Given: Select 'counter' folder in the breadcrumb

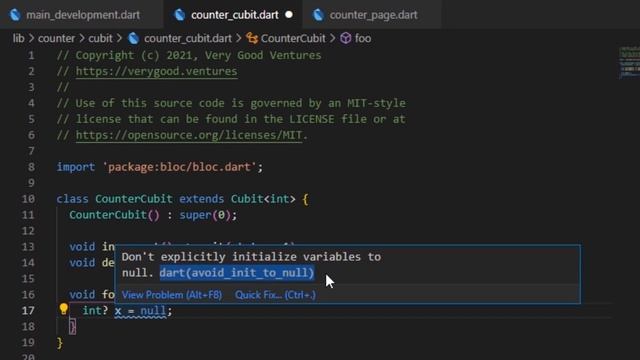Looking at the screenshot, I should click(56, 38).
